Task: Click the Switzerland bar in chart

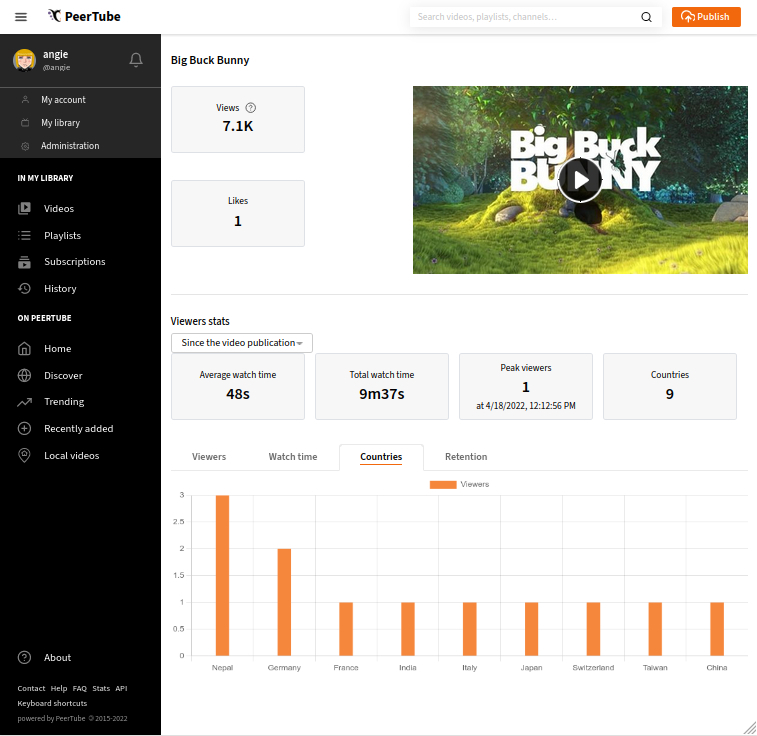Action: point(593,629)
